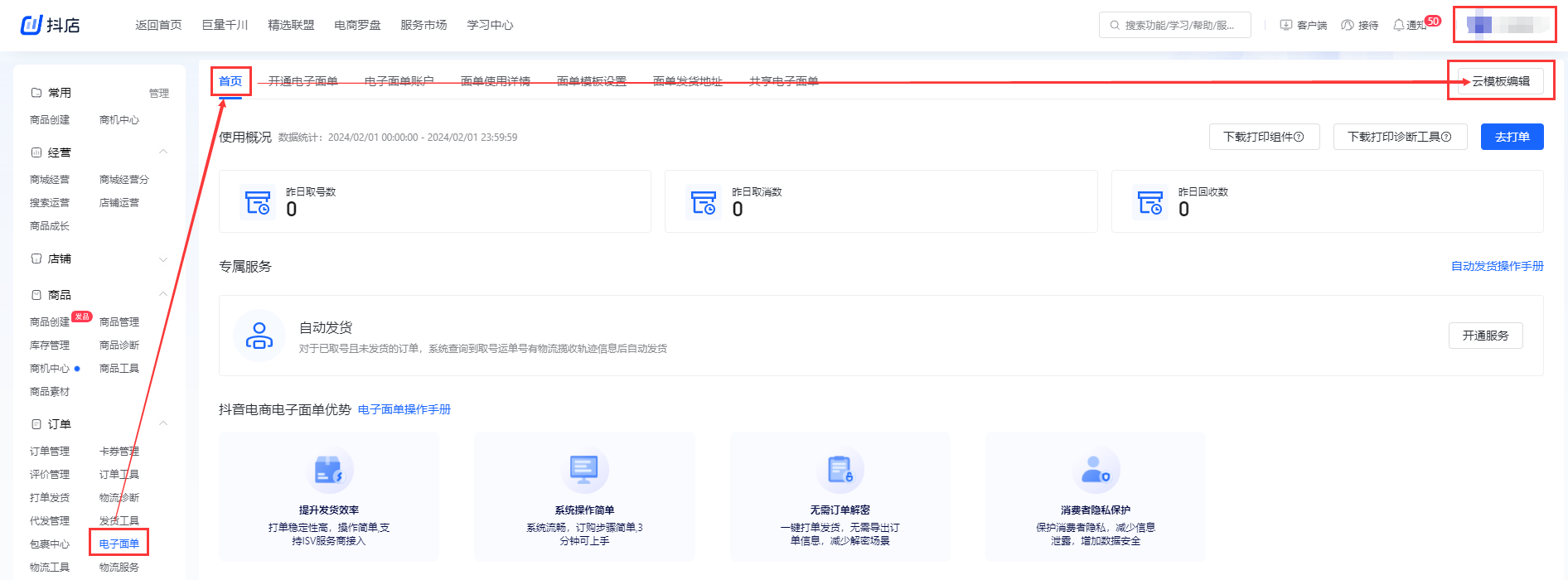Click the 昨日取消数 card icon

(x=704, y=201)
